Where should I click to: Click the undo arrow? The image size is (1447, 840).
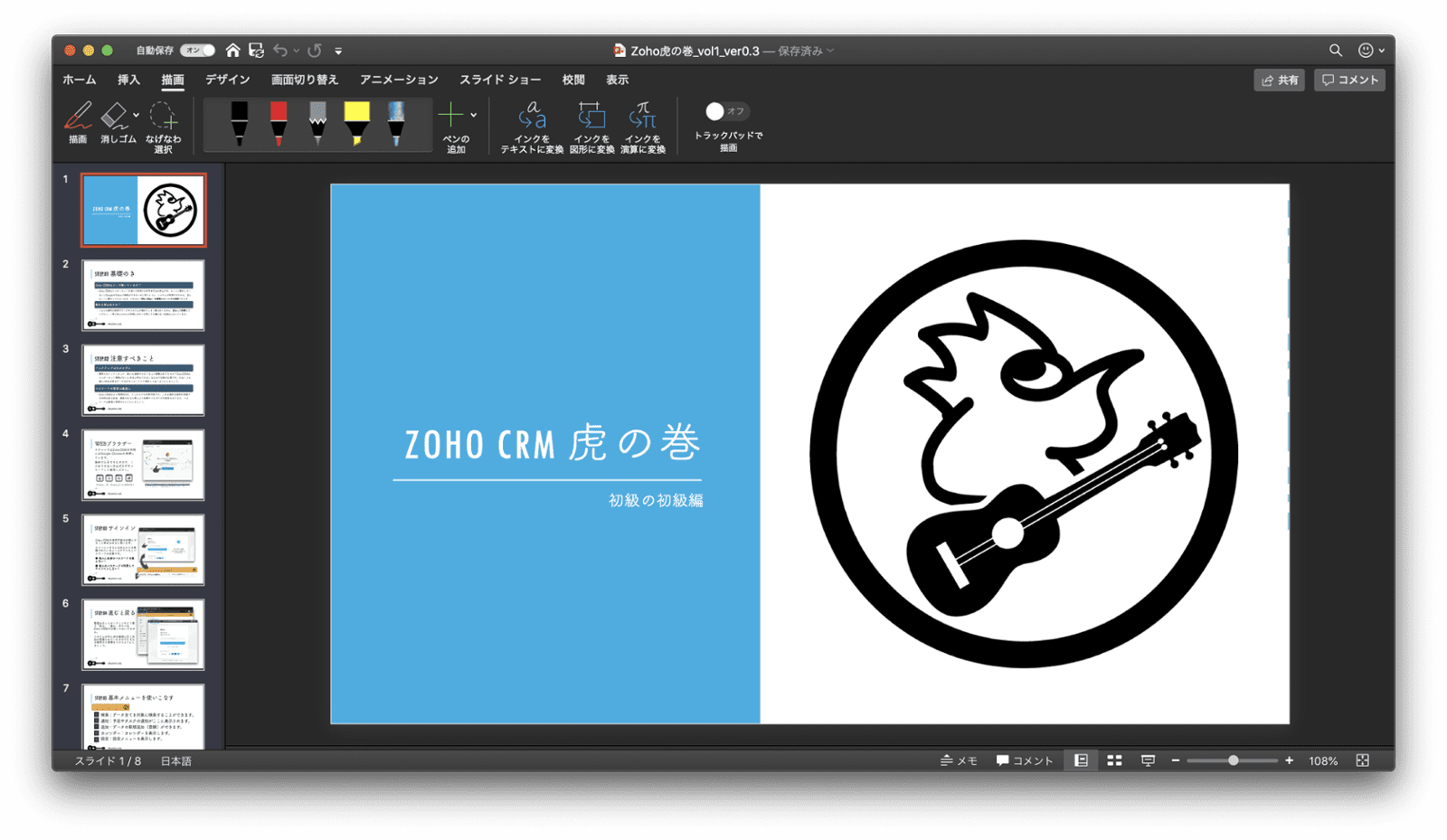pyautogui.click(x=280, y=51)
